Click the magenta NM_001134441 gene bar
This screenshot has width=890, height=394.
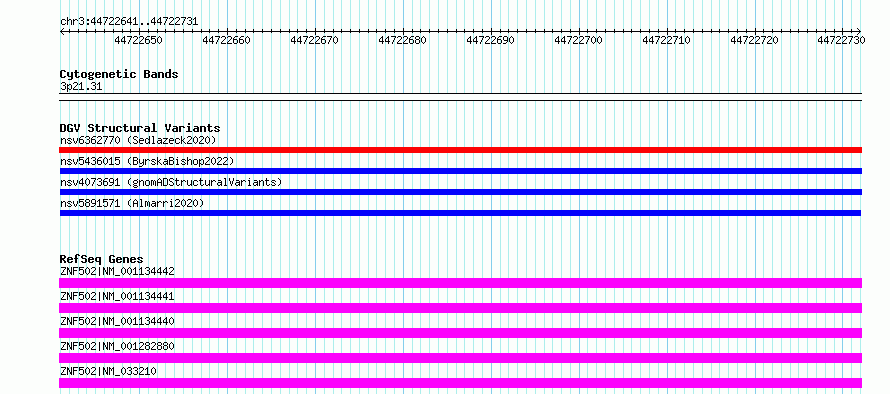click(460, 308)
